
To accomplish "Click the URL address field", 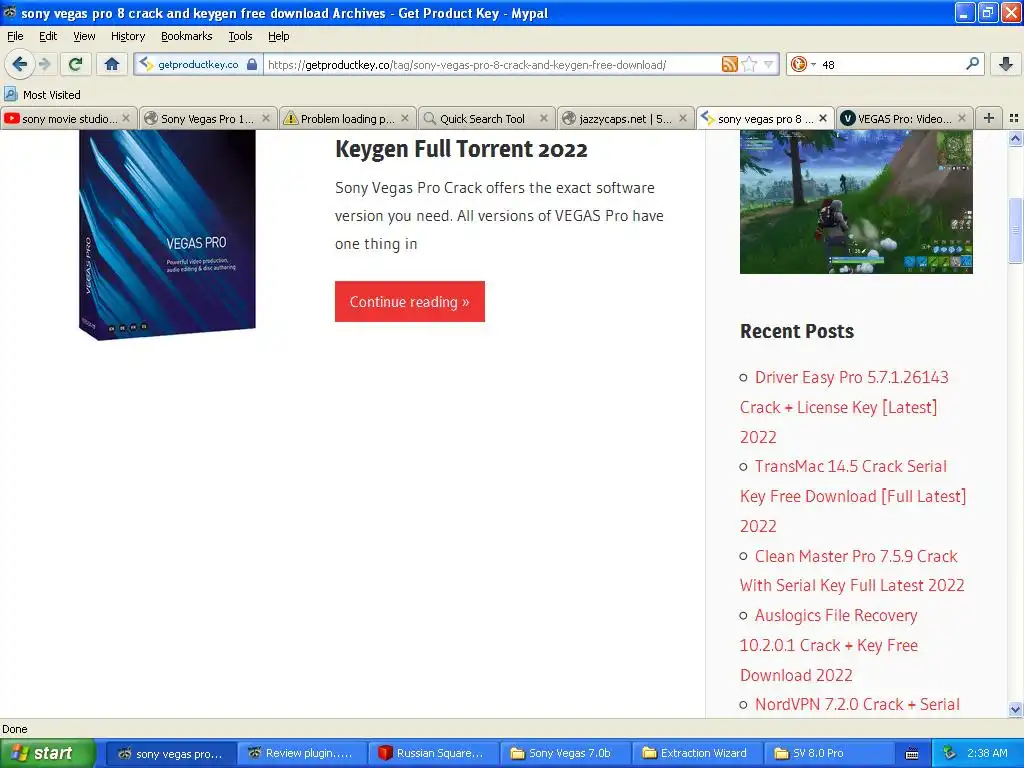I will pos(491,64).
